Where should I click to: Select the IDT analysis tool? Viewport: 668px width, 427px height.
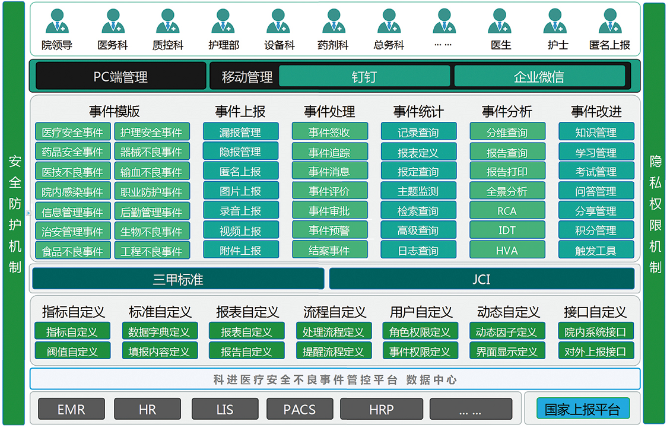[x=507, y=231]
